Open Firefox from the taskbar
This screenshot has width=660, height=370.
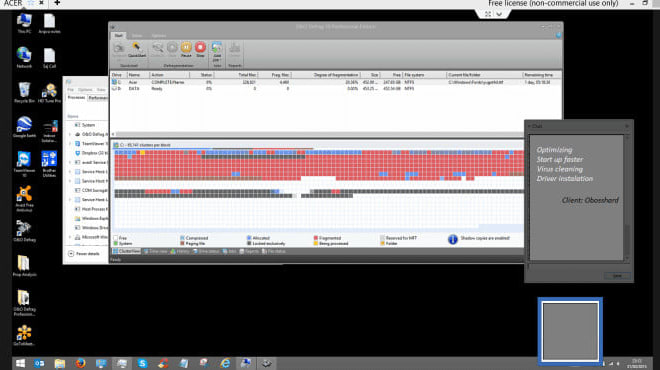[80, 363]
